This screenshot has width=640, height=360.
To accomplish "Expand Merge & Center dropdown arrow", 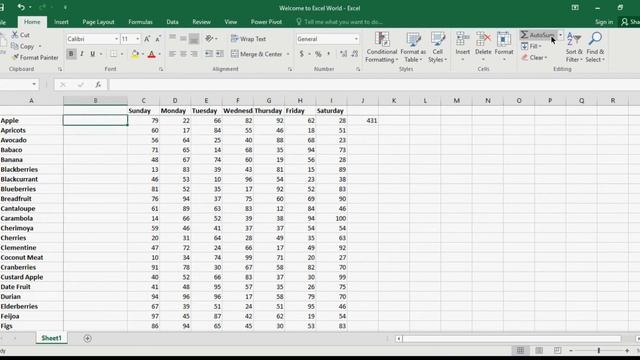I will (x=288, y=54).
